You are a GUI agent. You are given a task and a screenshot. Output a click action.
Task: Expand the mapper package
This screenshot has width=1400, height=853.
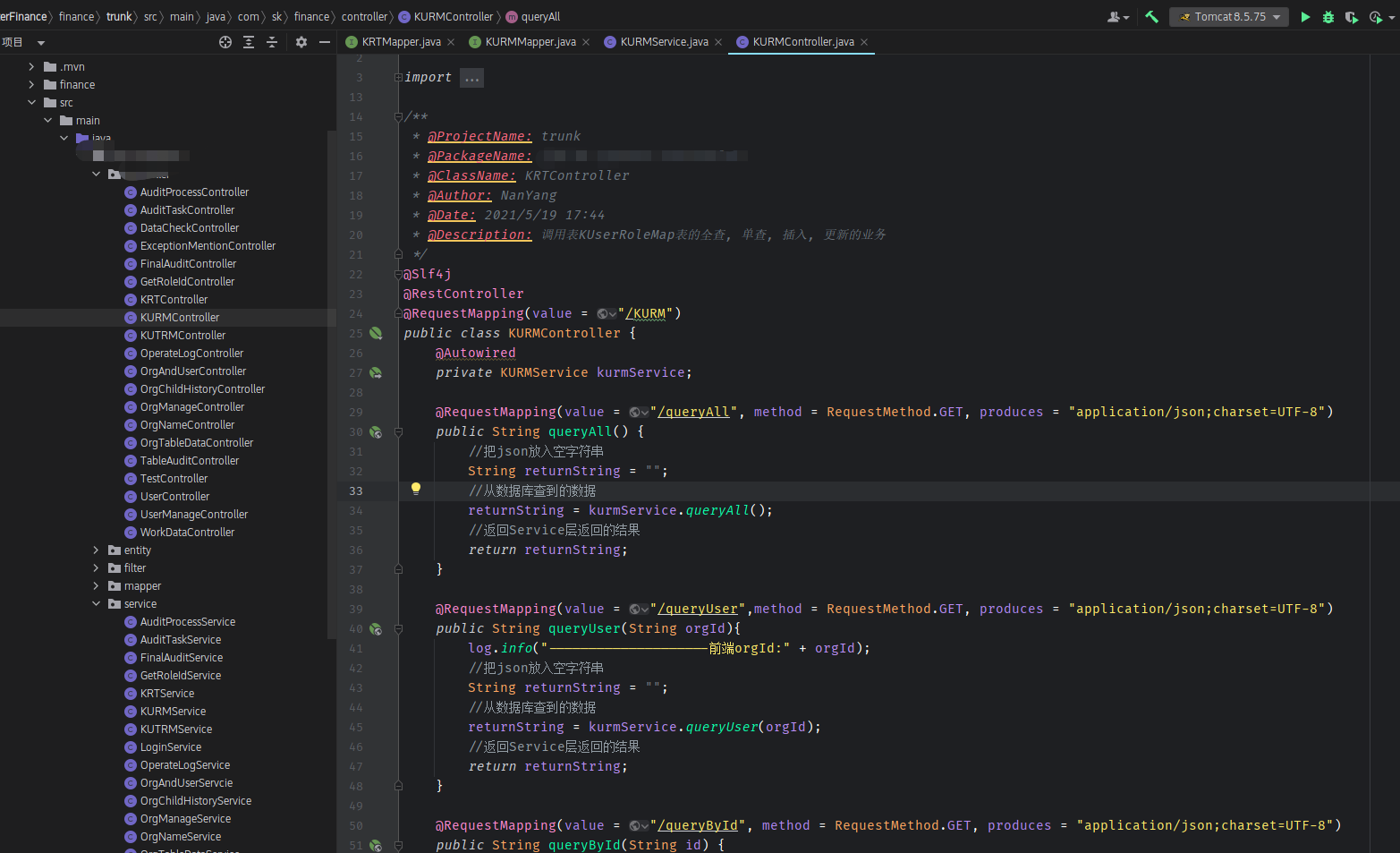click(96, 586)
